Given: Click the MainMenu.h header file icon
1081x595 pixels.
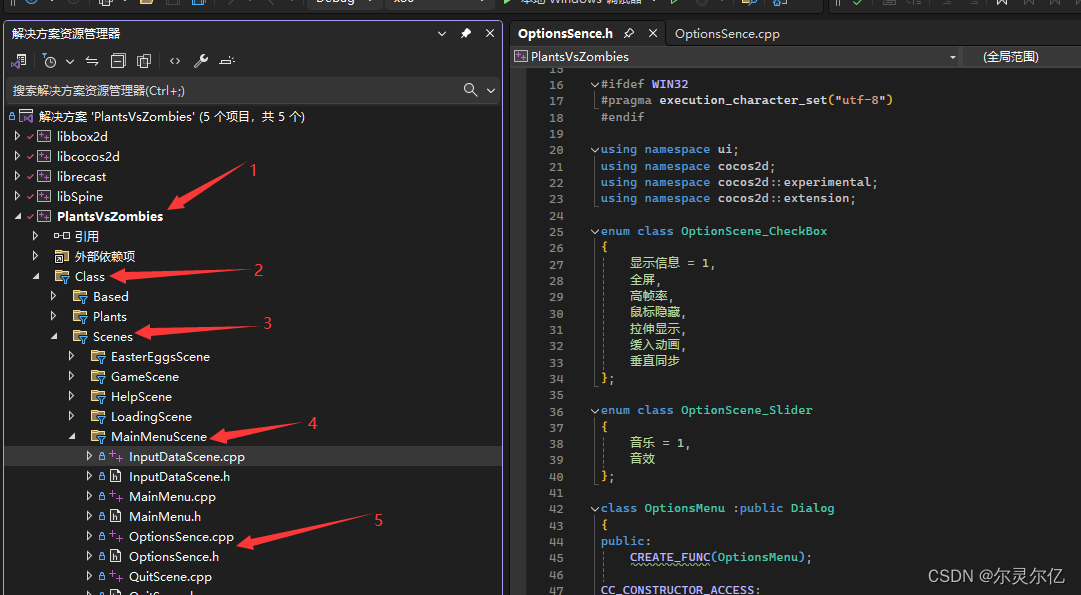Looking at the screenshot, I should (116, 516).
